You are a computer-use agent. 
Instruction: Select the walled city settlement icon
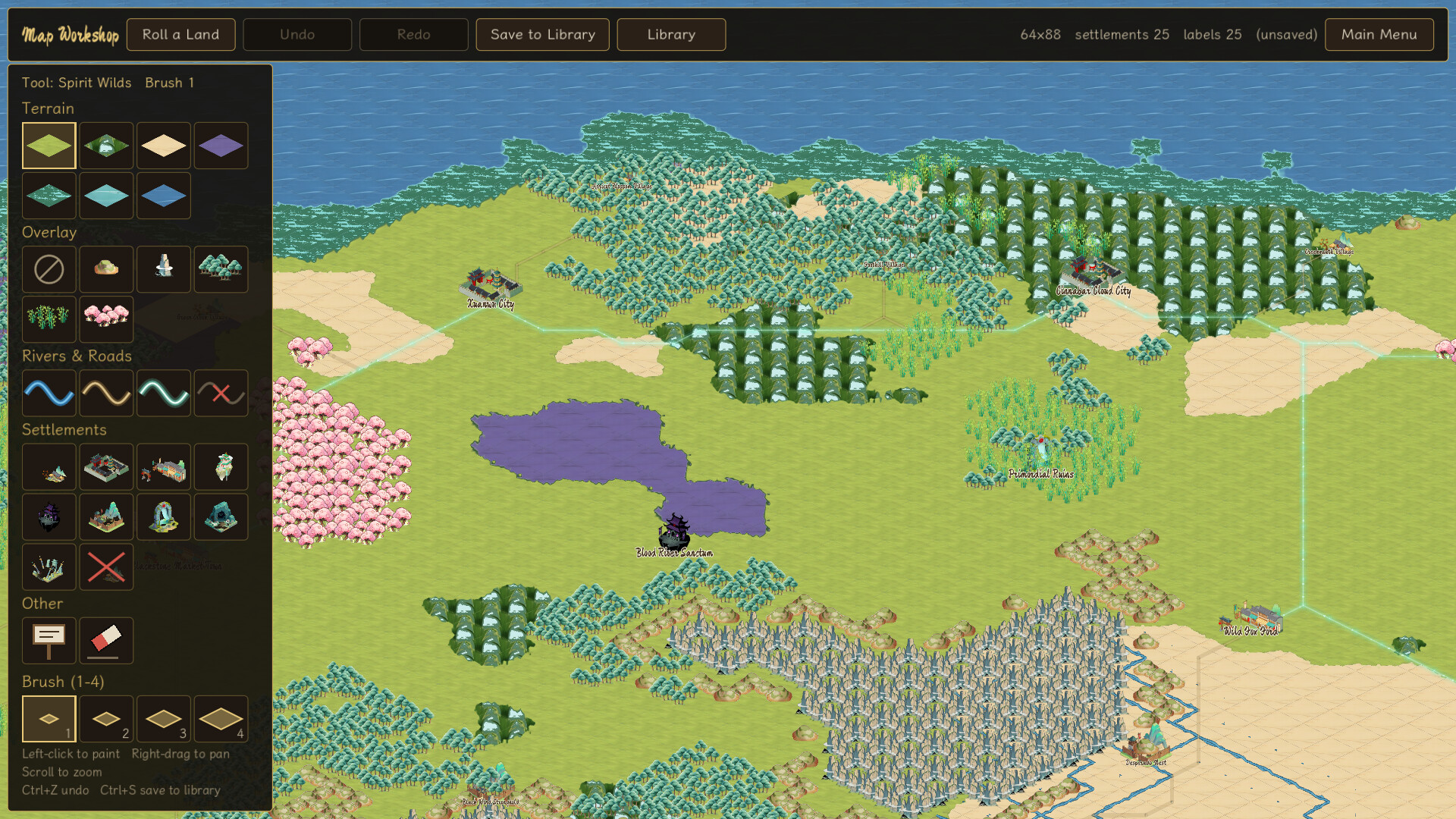pyautogui.click(x=106, y=466)
